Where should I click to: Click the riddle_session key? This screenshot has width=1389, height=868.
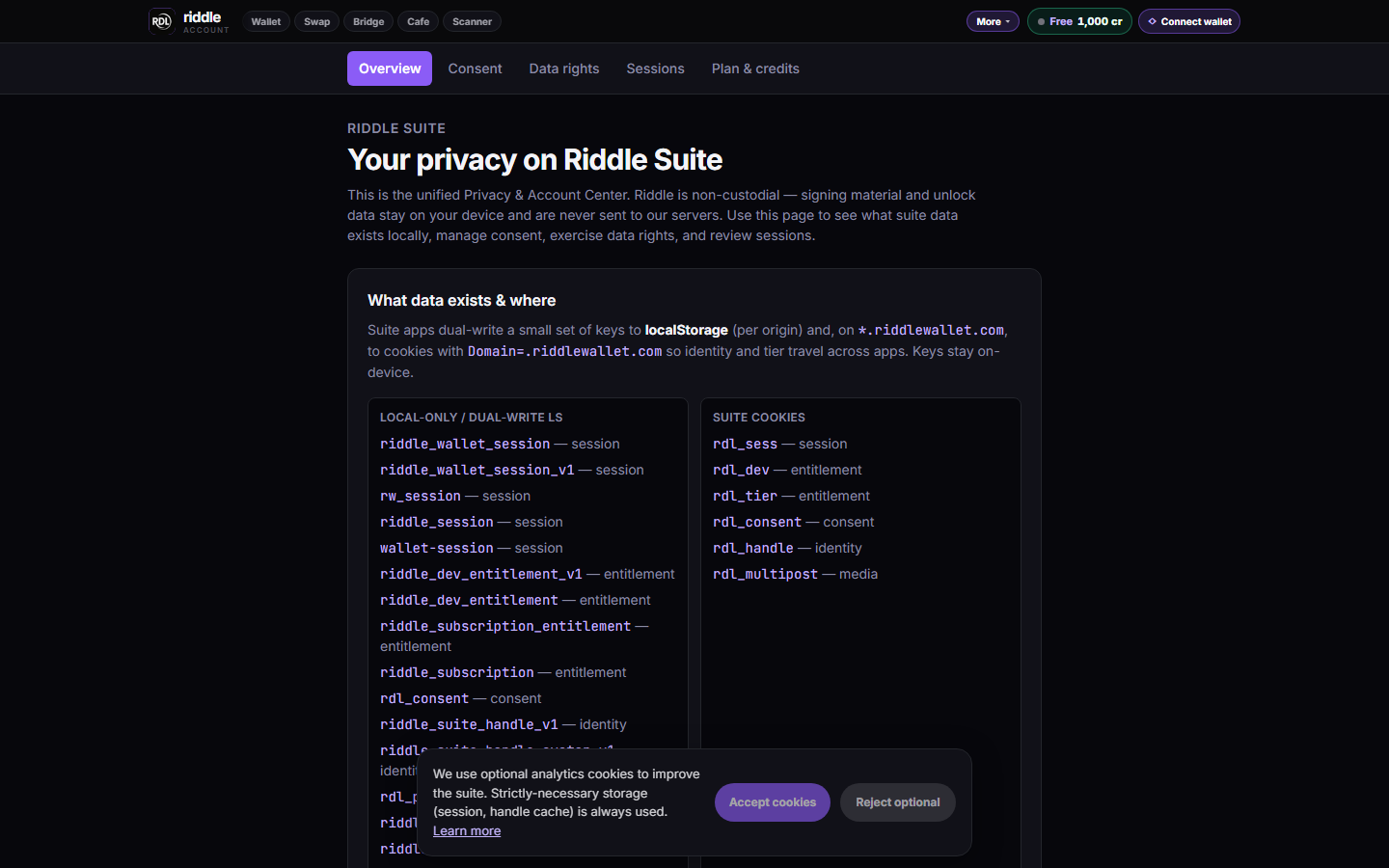click(x=437, y=522)
